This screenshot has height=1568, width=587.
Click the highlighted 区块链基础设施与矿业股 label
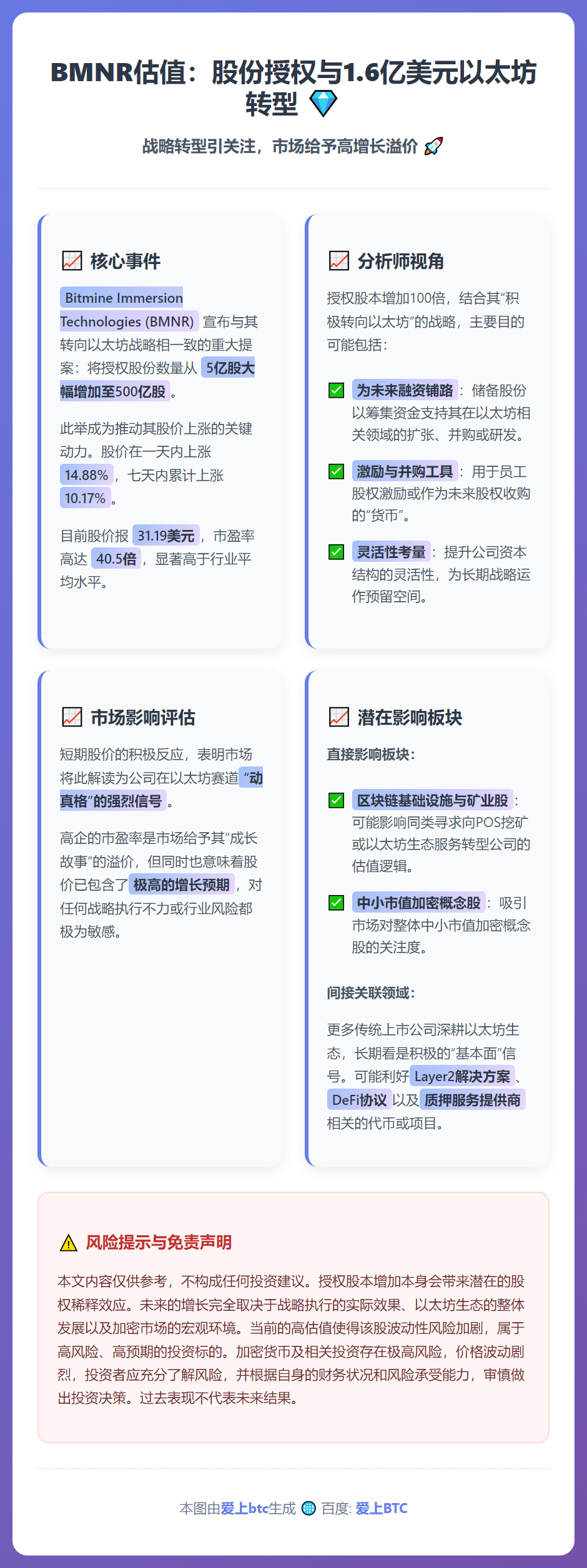click(432, 800)
